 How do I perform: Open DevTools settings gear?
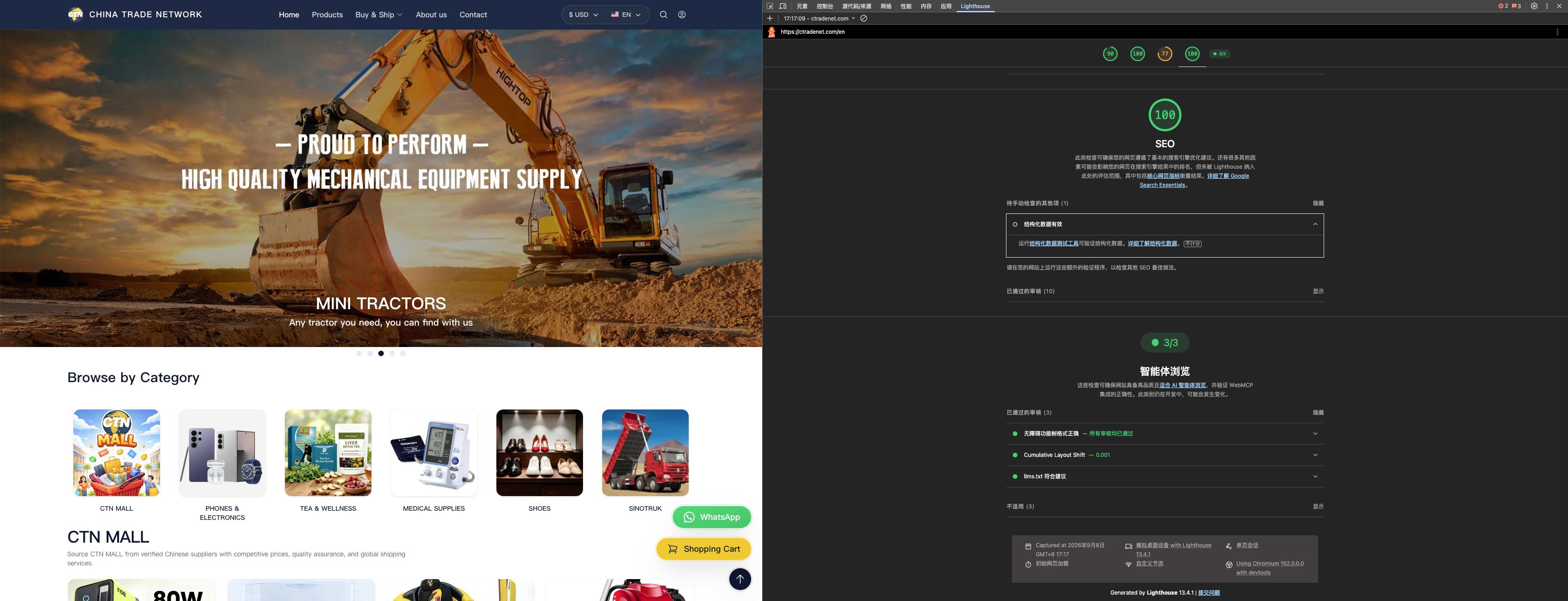coord(1534,6)
